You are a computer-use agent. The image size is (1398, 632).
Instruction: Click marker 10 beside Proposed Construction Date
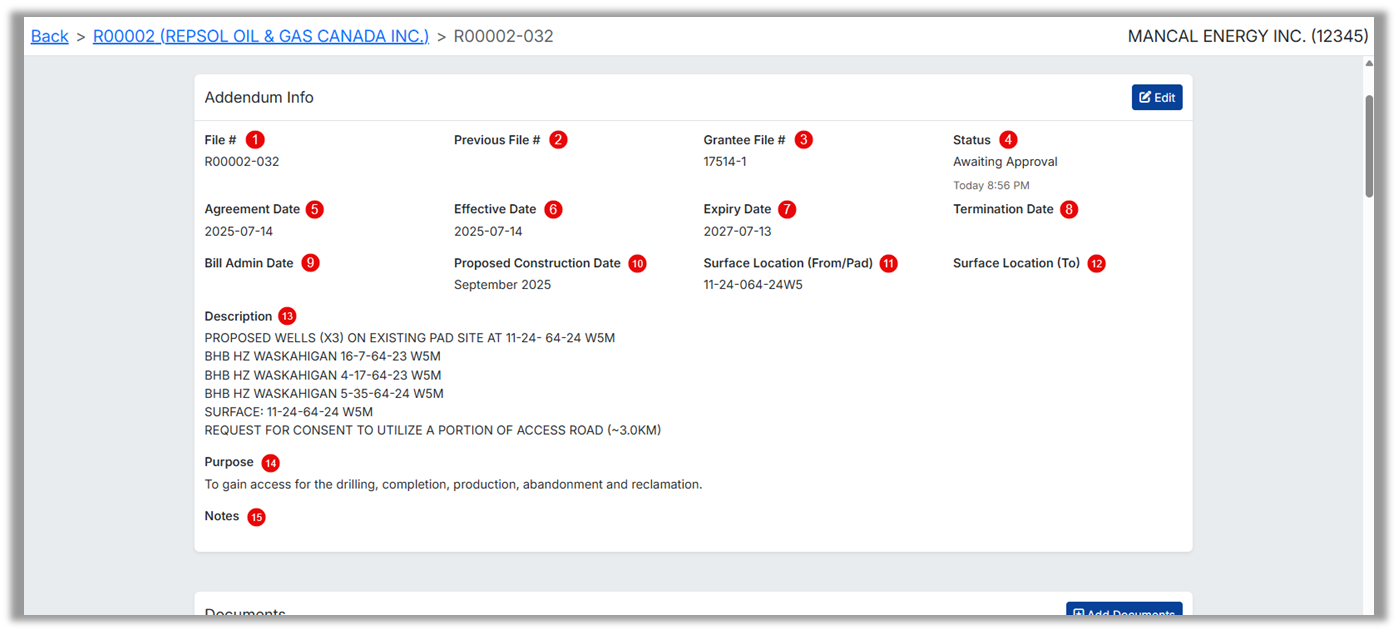[637, 264]
